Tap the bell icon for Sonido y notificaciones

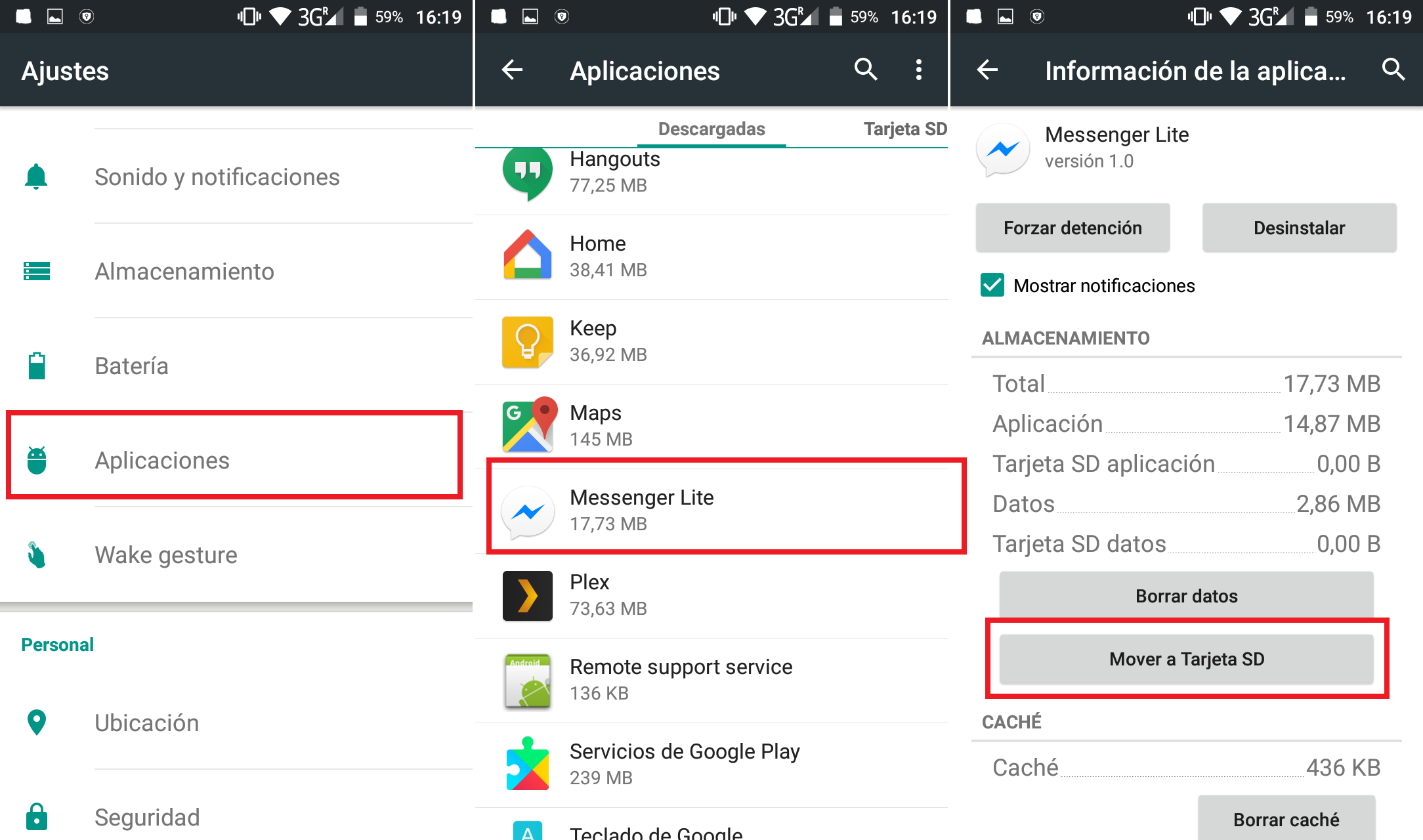point(36,177)
